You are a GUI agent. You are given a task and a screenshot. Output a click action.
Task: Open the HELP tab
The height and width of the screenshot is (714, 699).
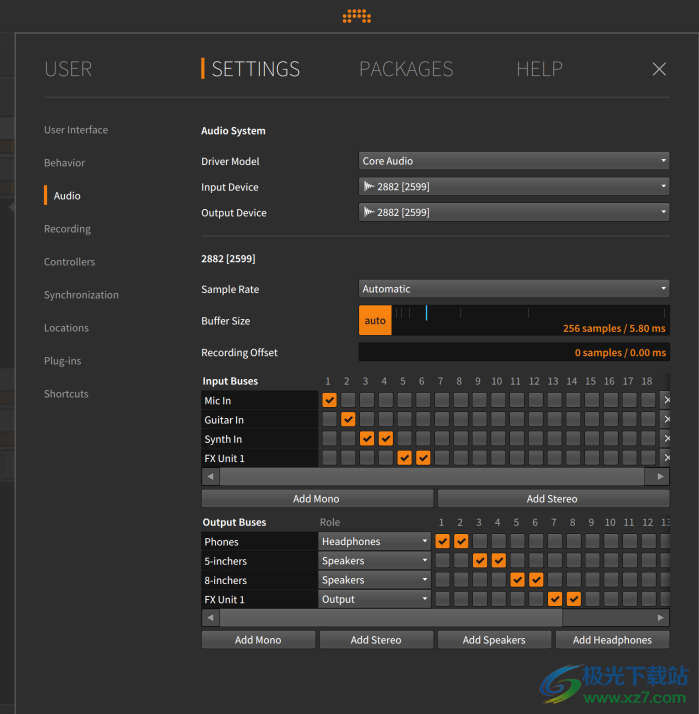click(x=539, y=69)
